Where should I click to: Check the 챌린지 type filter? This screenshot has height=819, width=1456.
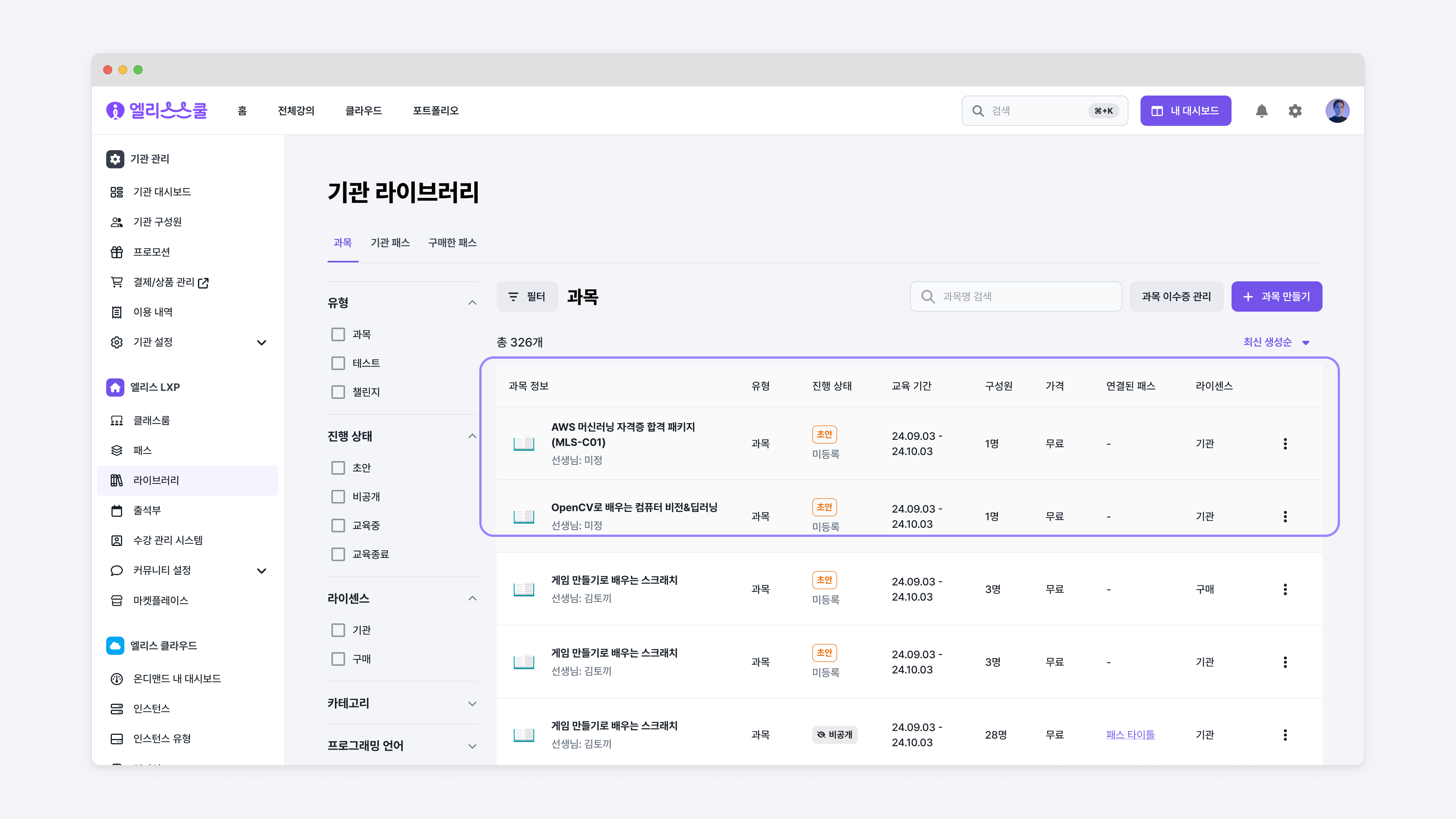338,392
